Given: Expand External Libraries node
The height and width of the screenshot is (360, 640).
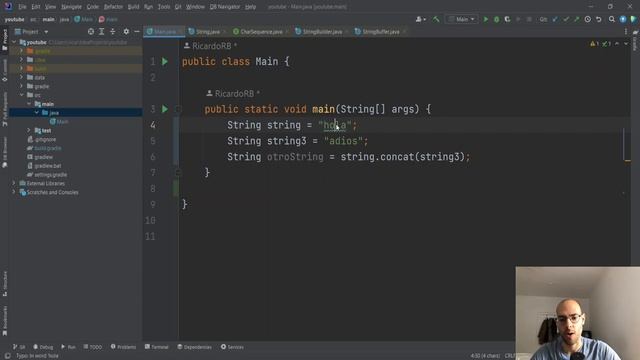Looking at the screenshot, I should 14,183.
